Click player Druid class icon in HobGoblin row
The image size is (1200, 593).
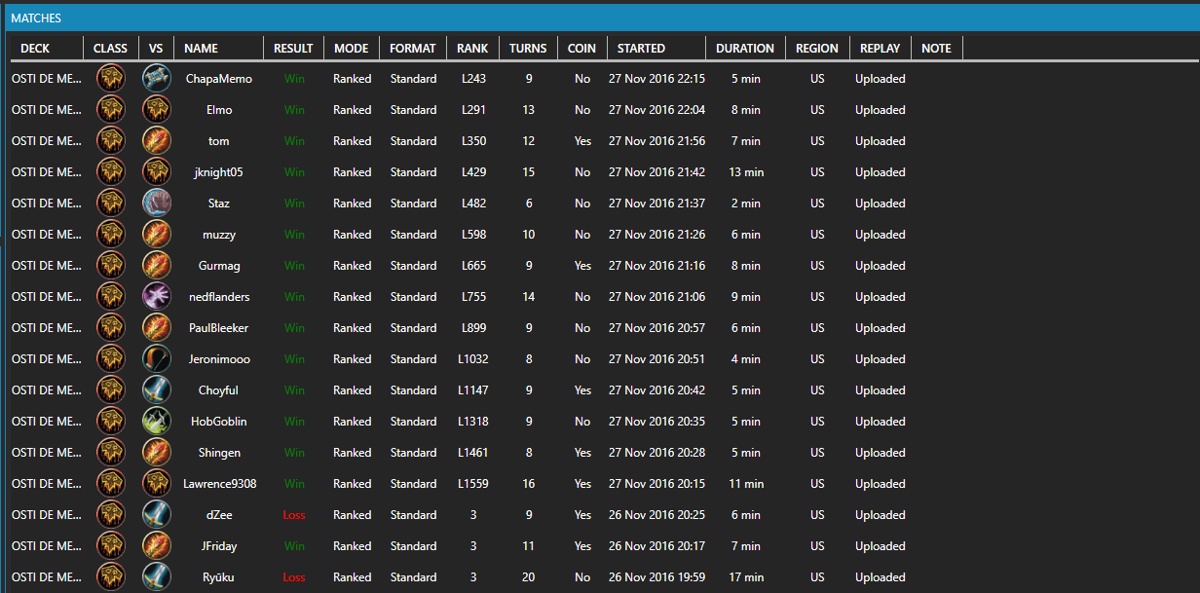[x=111, y=421]
